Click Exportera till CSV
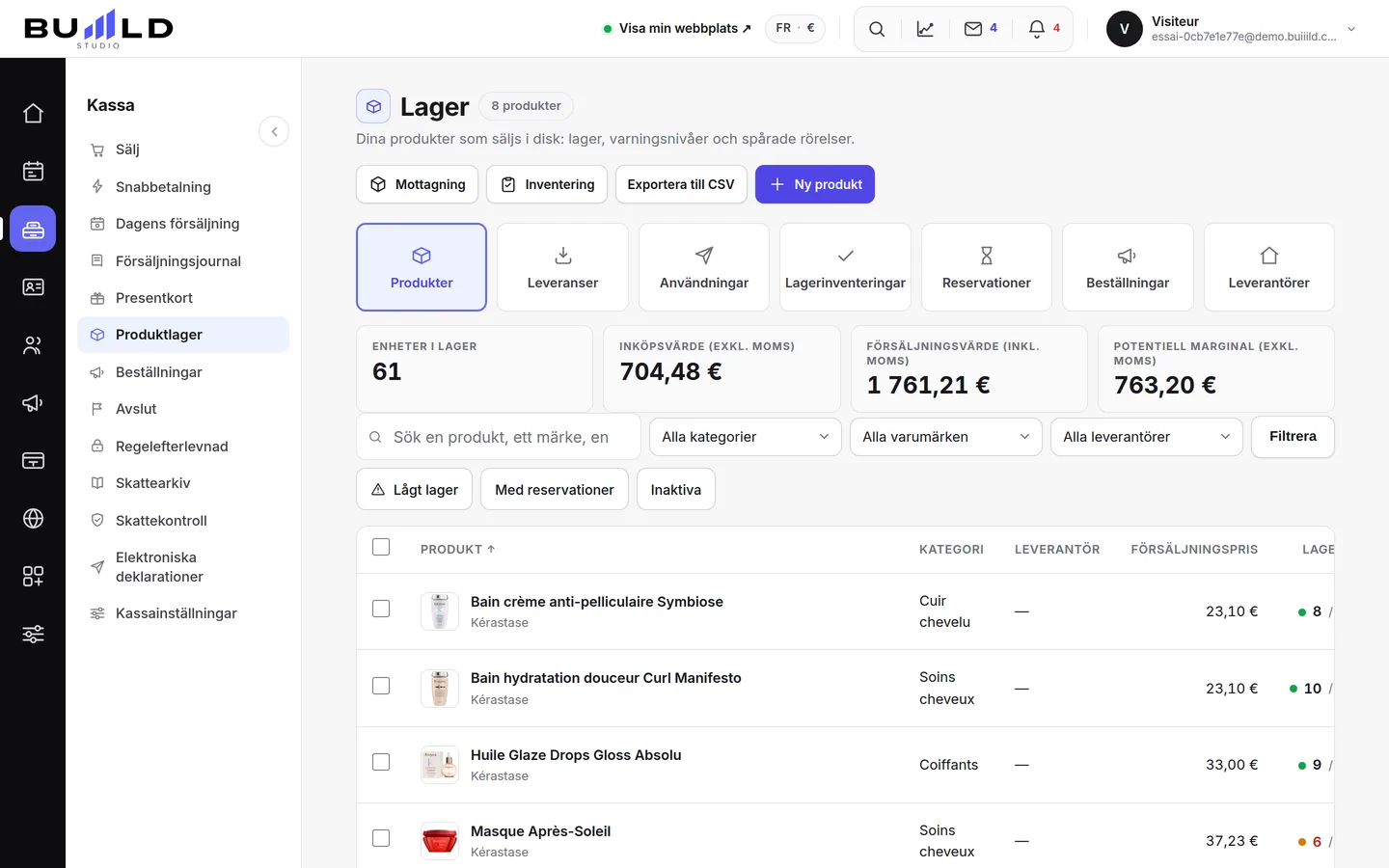 681,184
